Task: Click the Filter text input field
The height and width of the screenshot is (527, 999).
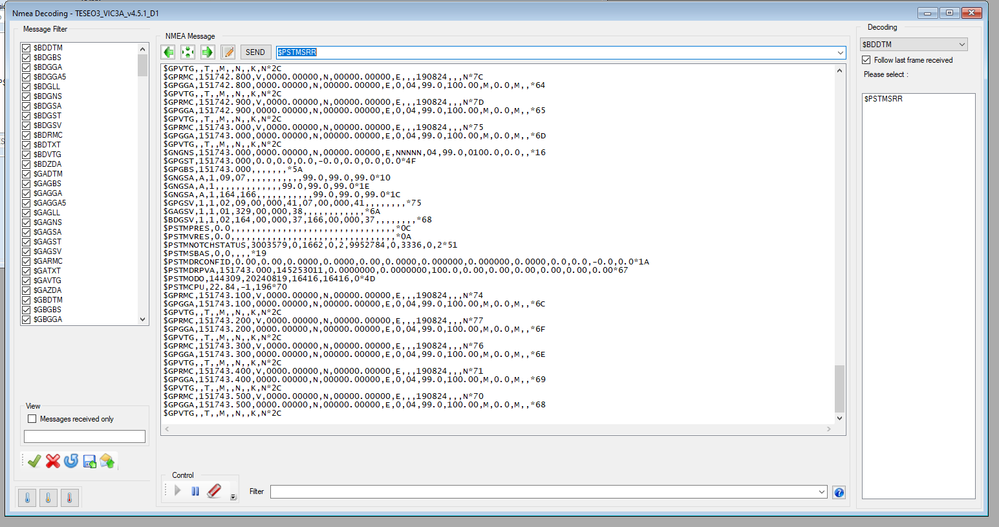Action: coord(543,492)
